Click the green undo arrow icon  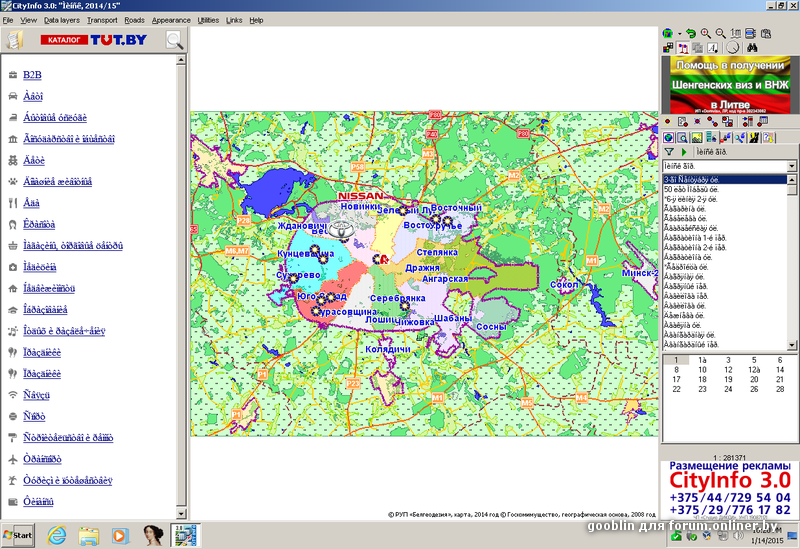691,33
